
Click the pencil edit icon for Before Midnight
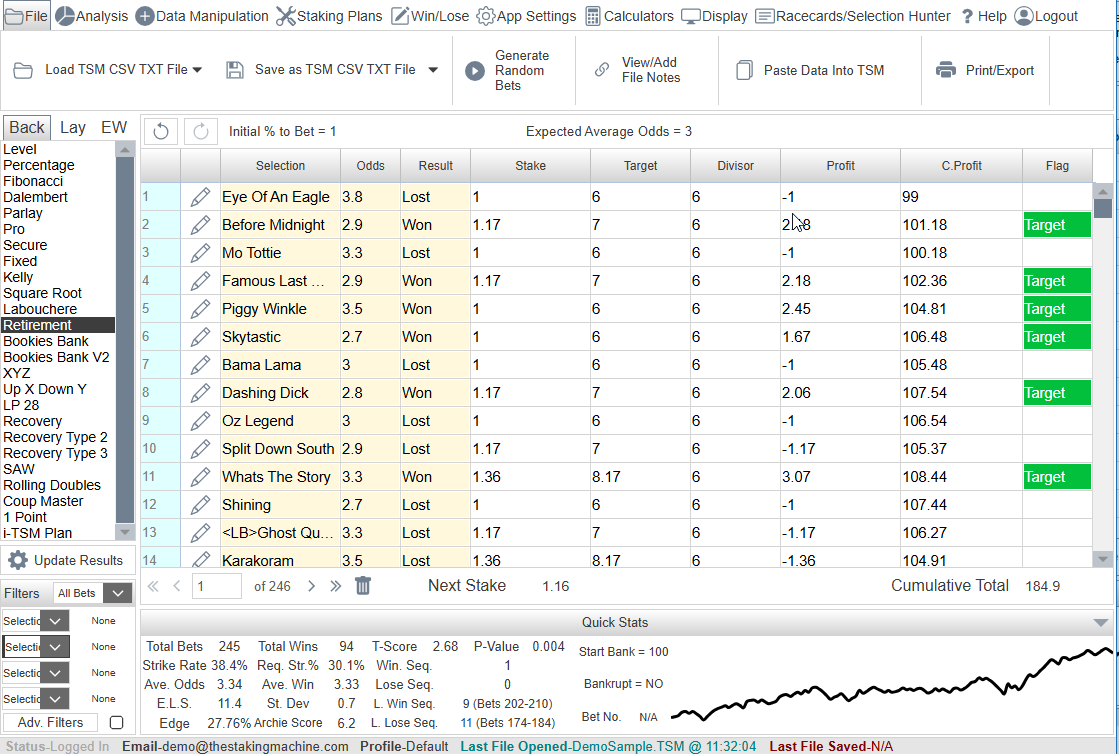pyautogui.click(x=200, y=225)
